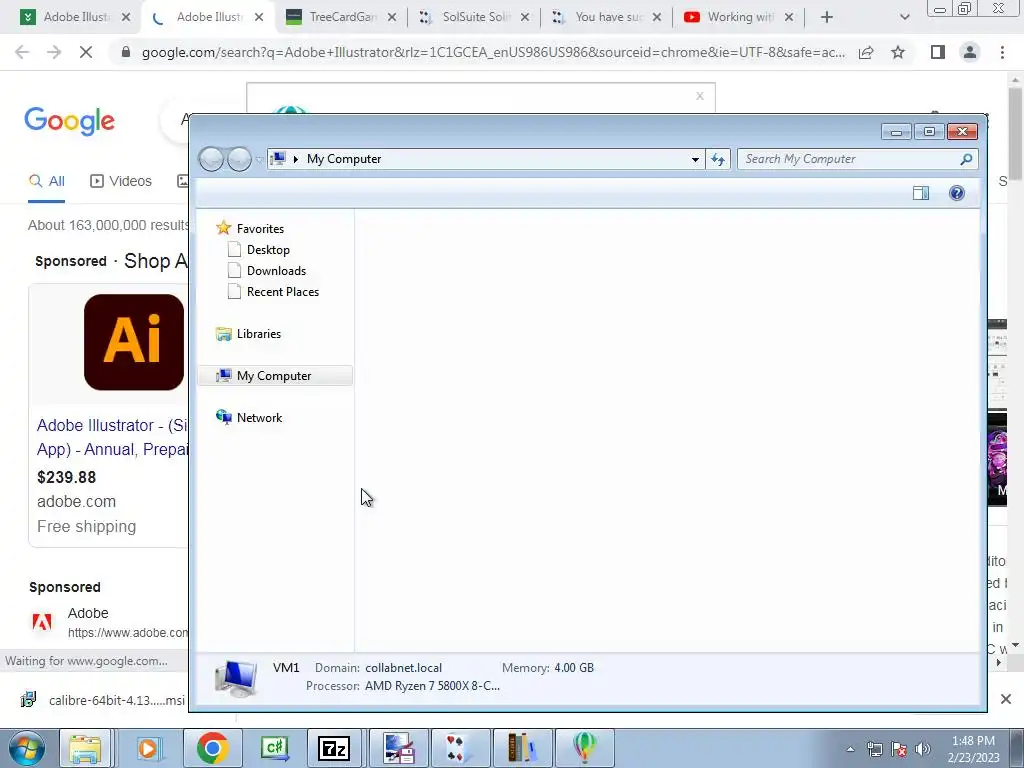Open solitaire cards app in taskbar
Image resolution: width=1024 pixels, height=768 pixels.
pyautogui.click(x=459, y=748)
